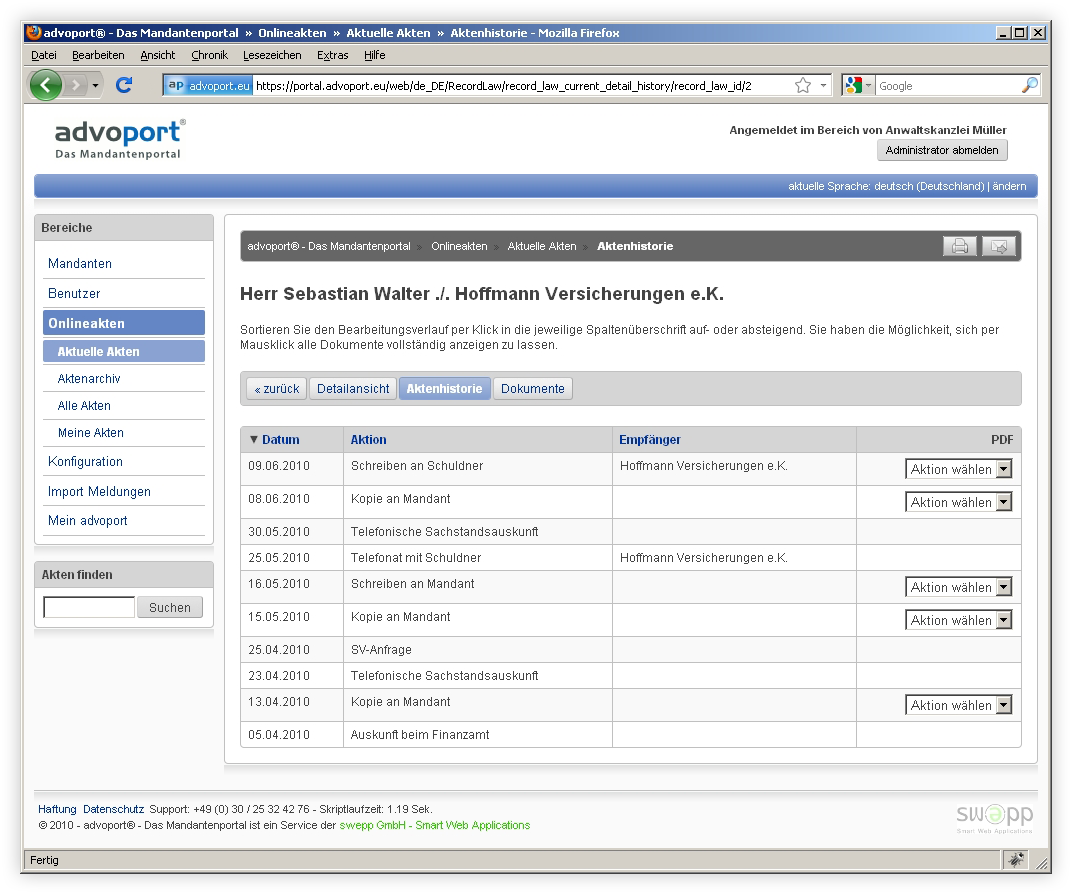The image size is (1072, 894).
Task: Open the Ansicht menu
Action: point(157,55)
